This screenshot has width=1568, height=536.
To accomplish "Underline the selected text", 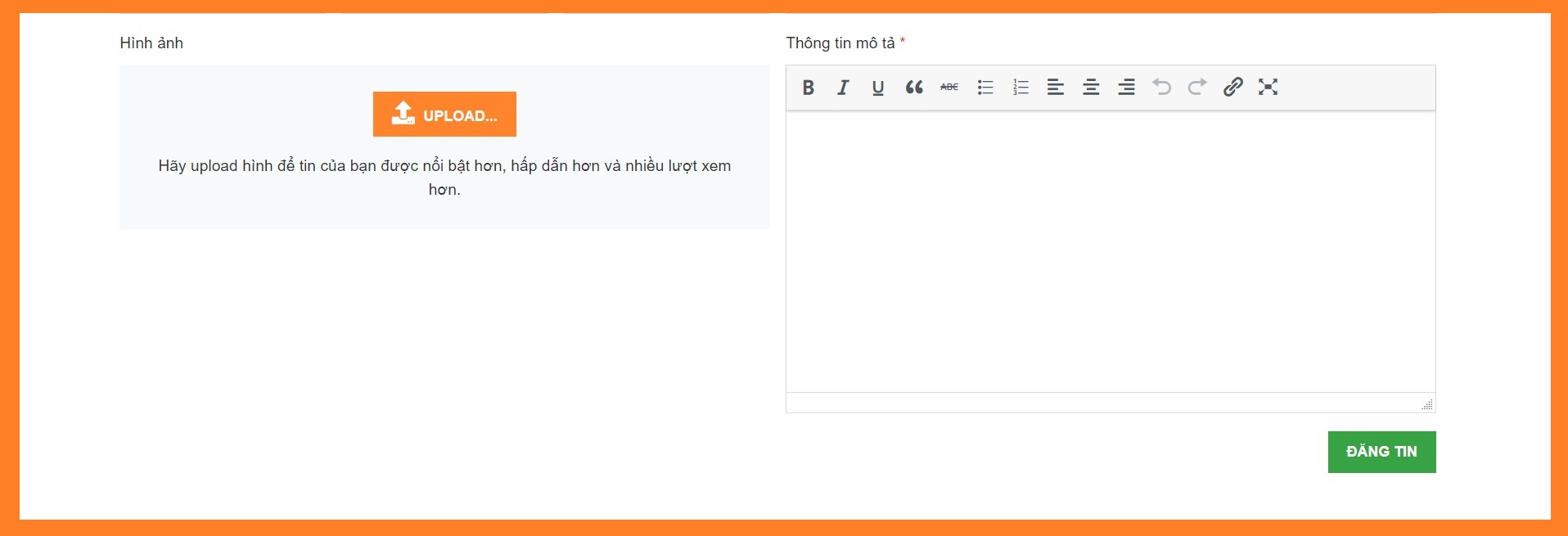I will click(x=878, y=88).
